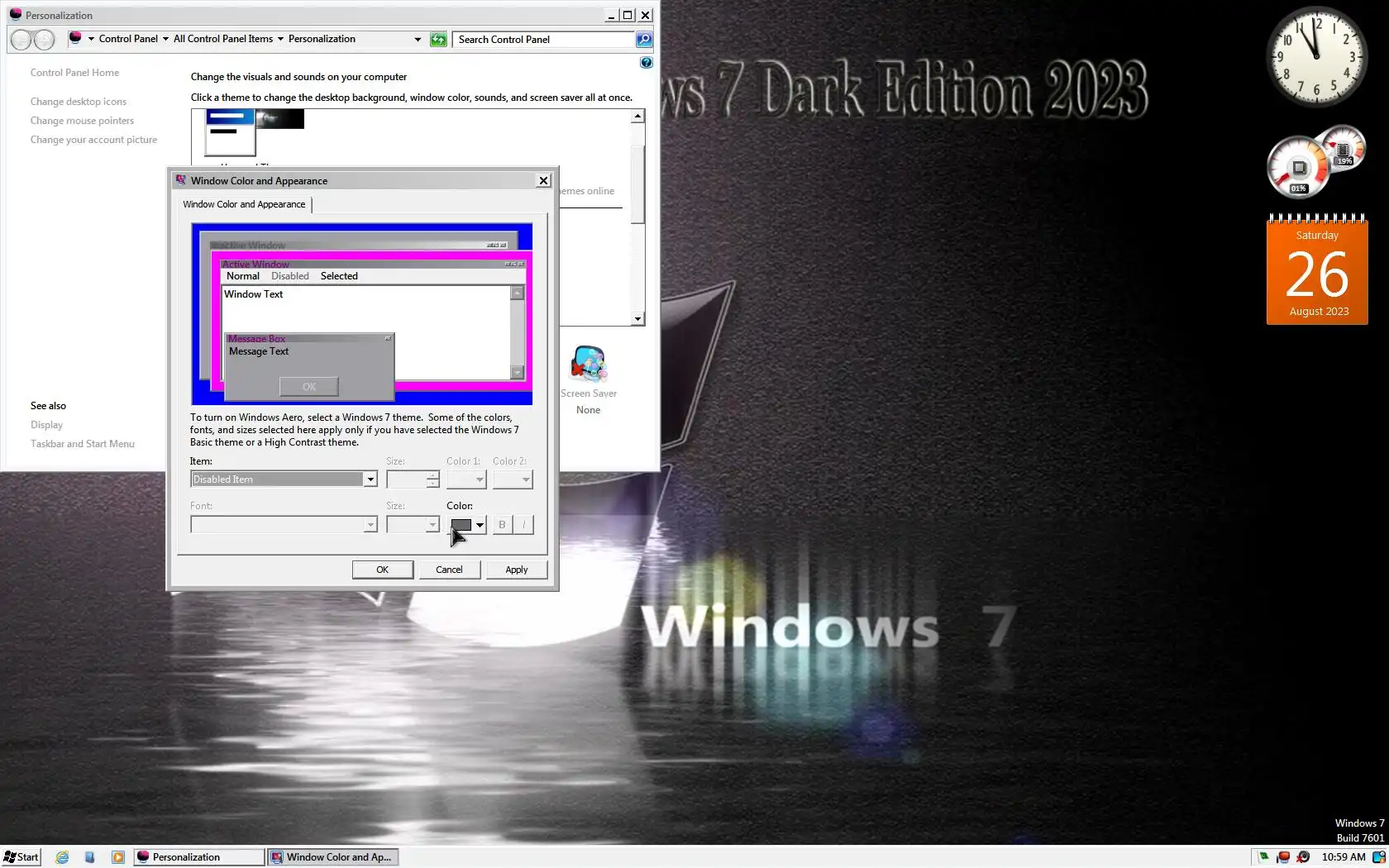Toggle the Italic font button
This screenshot has height=868, width=1389.
(x=523, y=525)
